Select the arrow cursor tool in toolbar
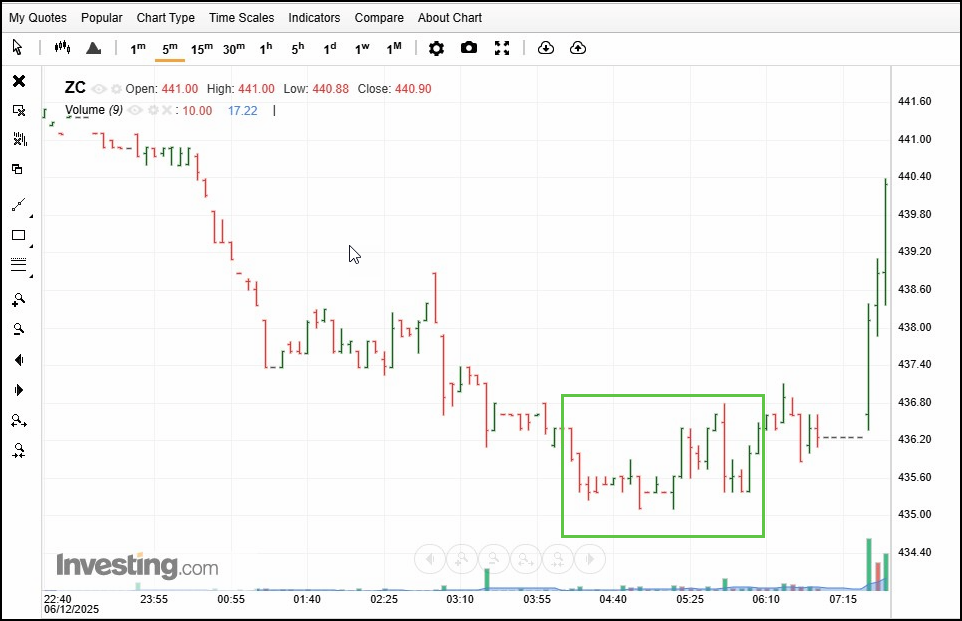This screenshot has width=962, height=621. tap(17, 47)
